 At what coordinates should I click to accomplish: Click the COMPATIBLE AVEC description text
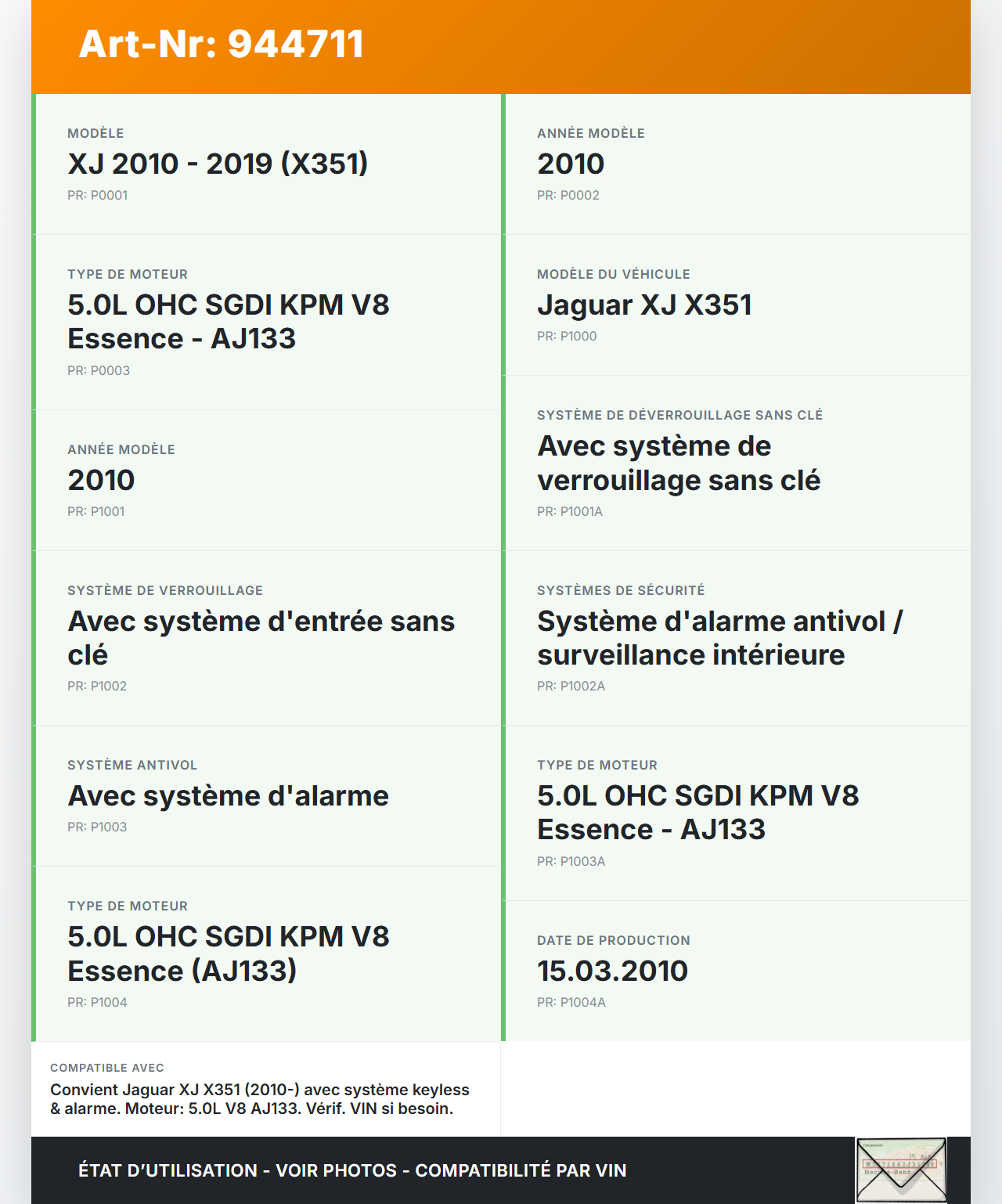tap(259, 1099)
